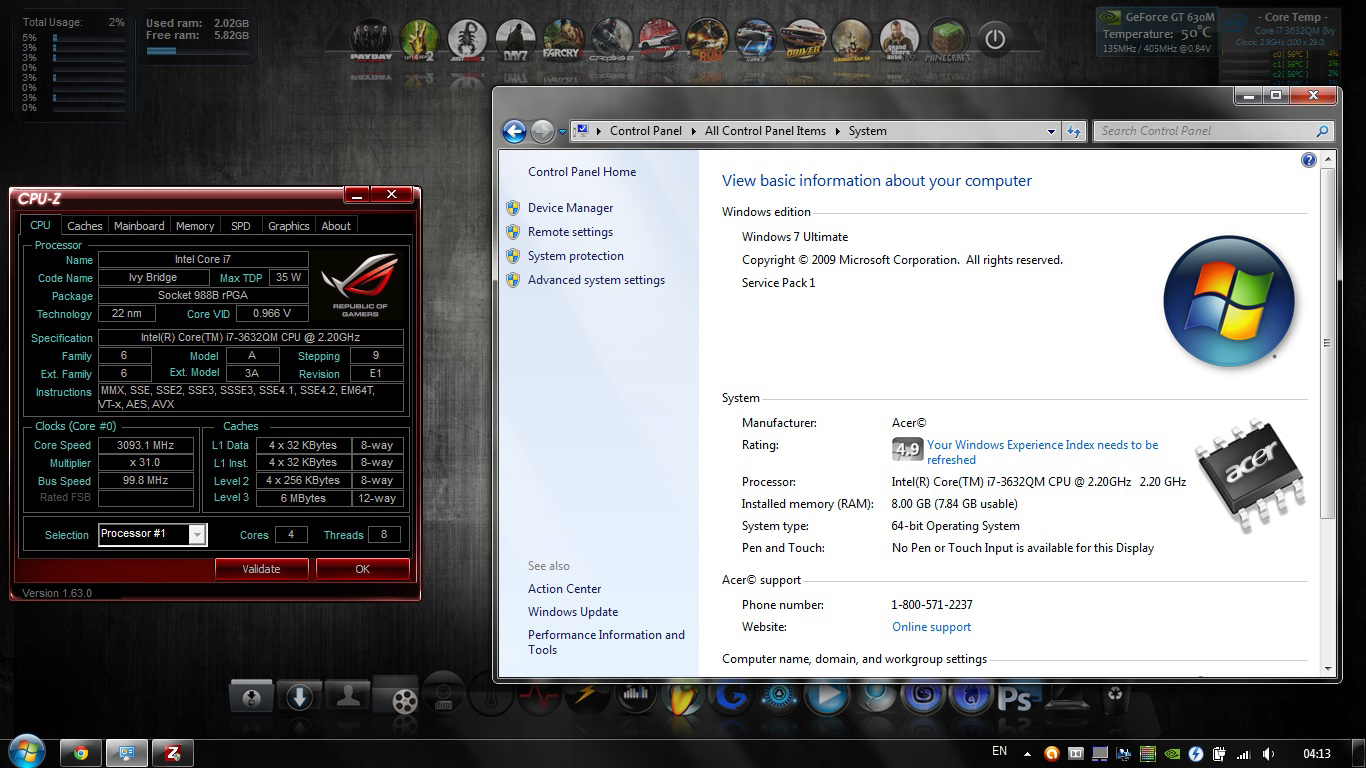This screenshot has height=768, width=1366.
Task: Open the Windows Start orb
Action: click(x=25, y=752)
